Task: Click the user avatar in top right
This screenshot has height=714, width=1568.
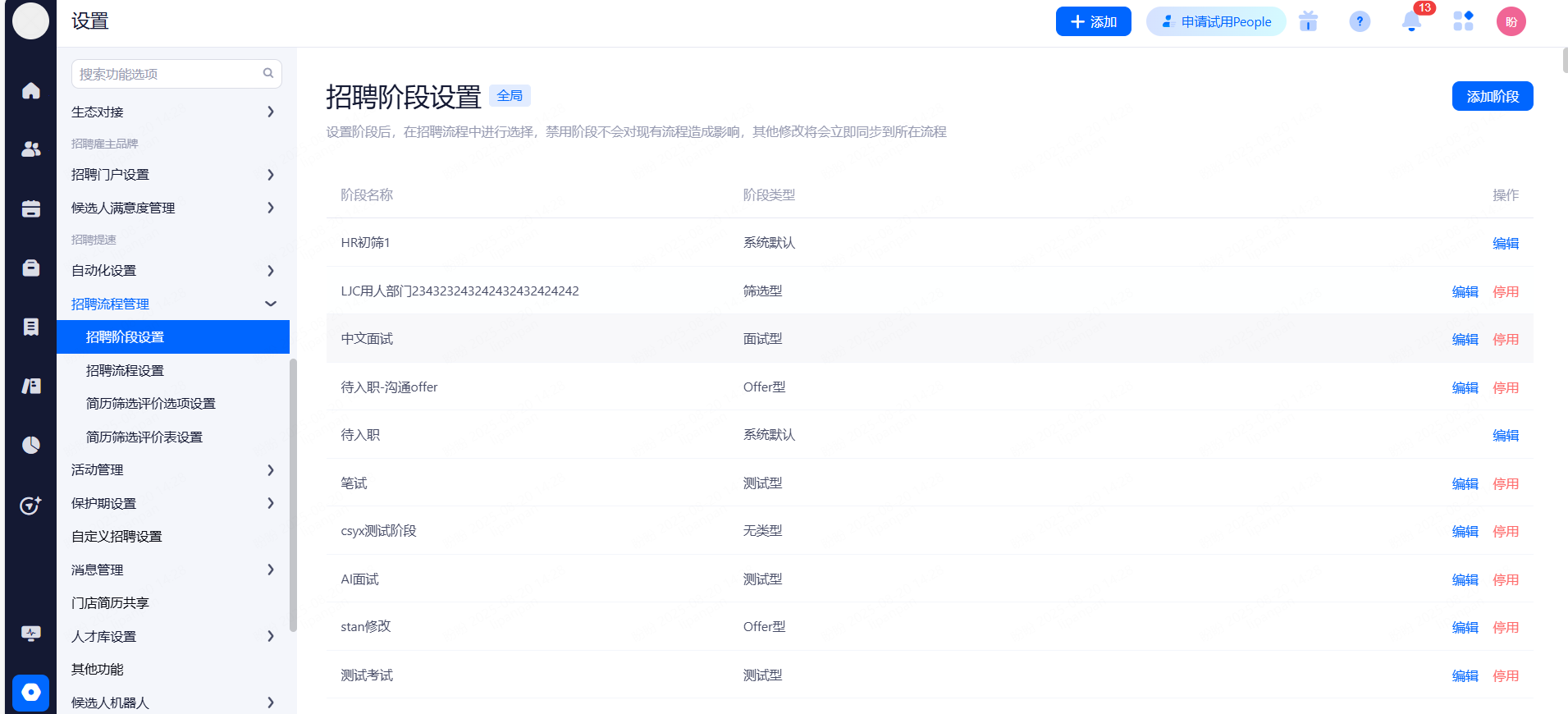Action: click(1511, 22)
